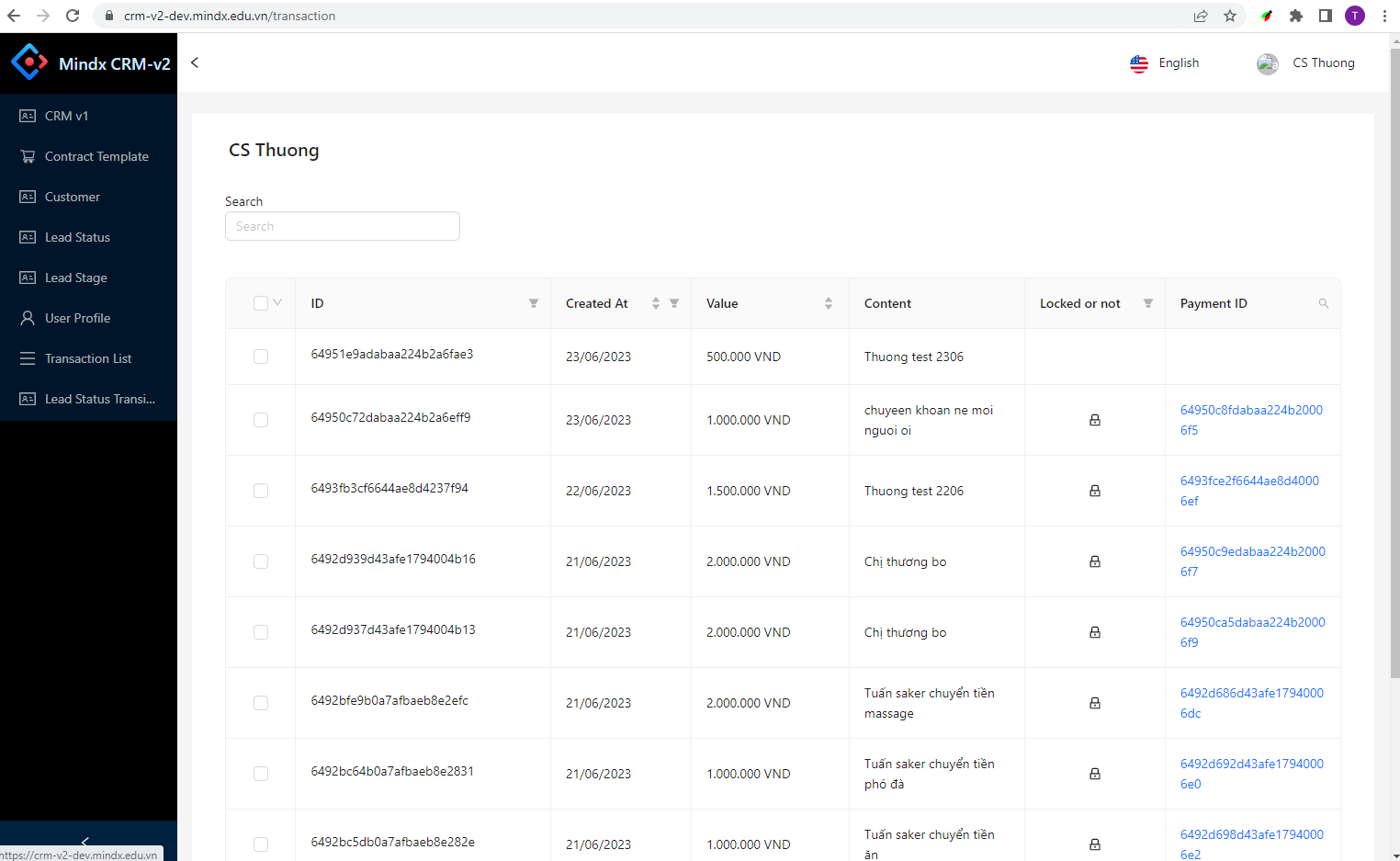Click into the Search input field
Viewport: 1400px width, 861px height.
pyautogui.click(x=343, y=226)
